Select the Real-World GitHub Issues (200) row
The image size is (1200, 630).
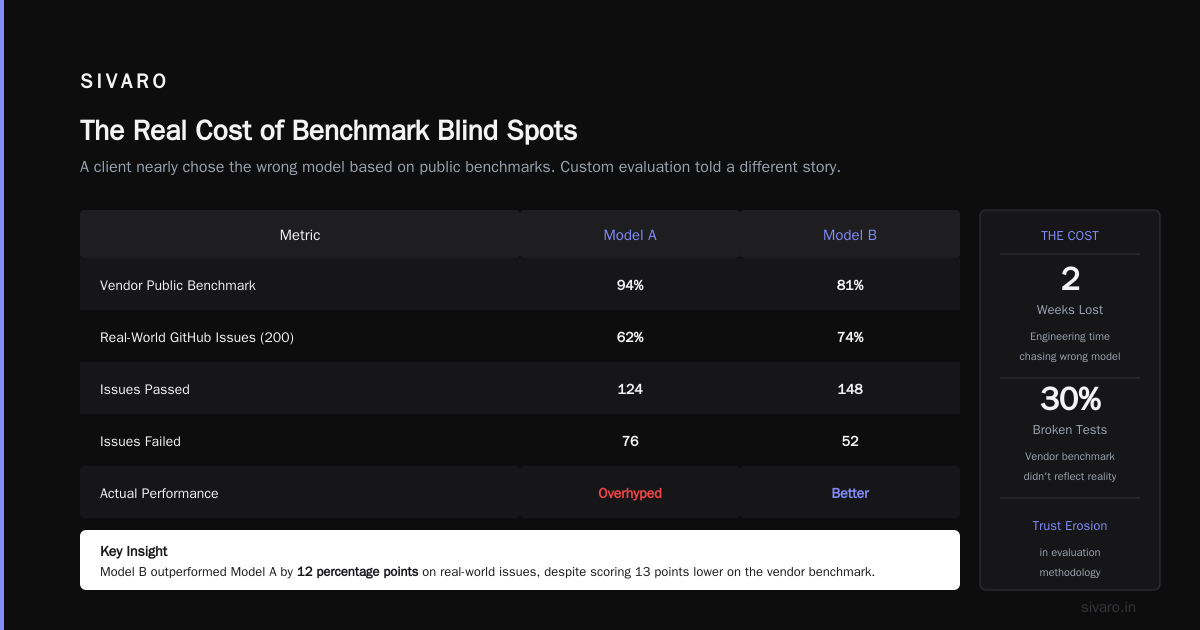[520, 337]
